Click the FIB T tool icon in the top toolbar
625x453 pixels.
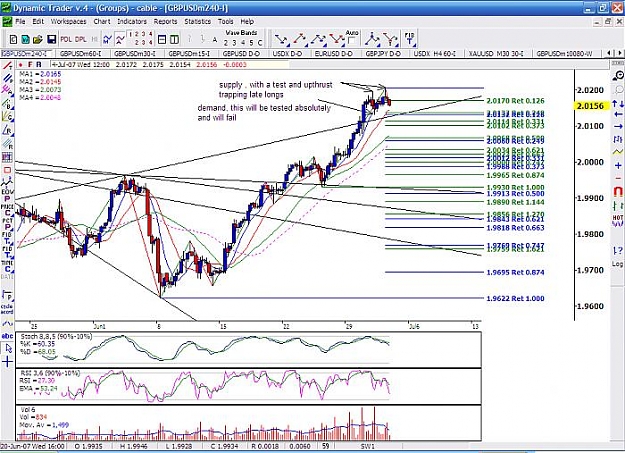click(x=409, y=39)
